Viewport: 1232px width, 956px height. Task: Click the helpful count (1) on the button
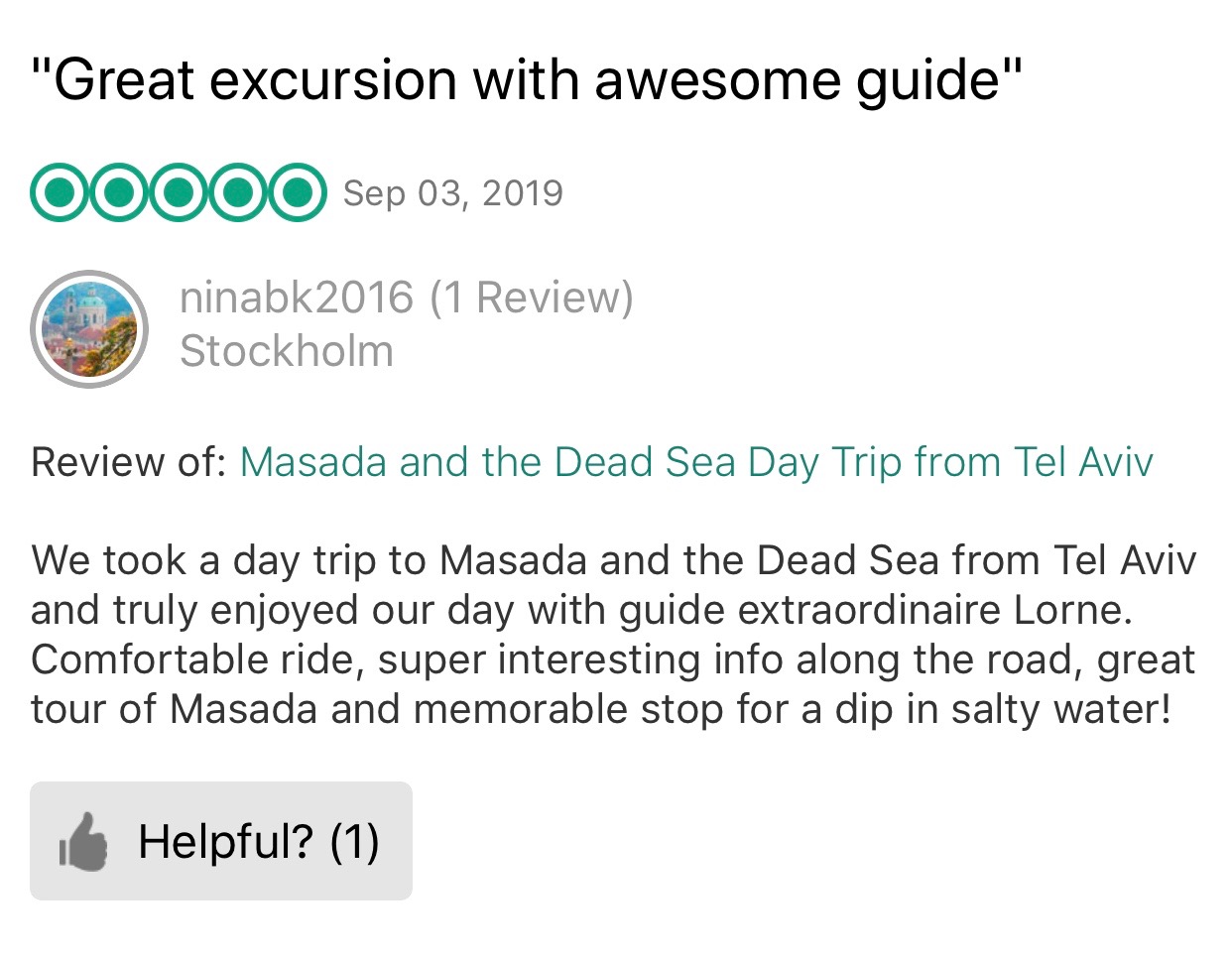pos(354,841)
